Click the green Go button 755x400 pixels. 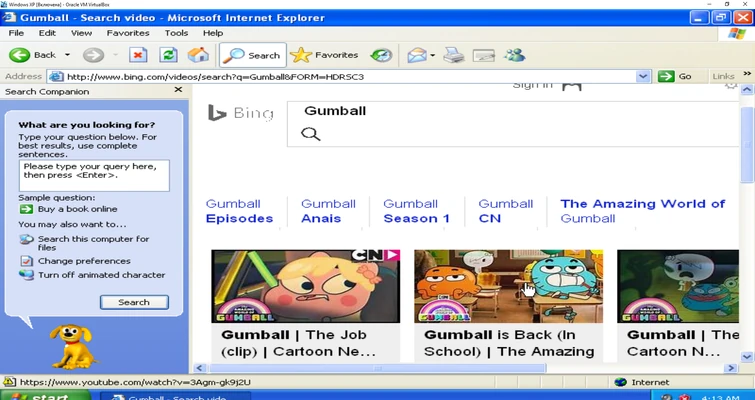675,77
